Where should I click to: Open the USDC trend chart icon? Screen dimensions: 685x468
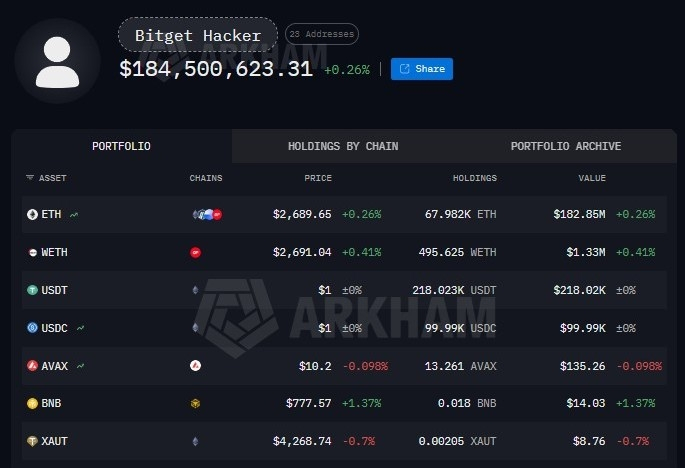tap(80, 328)
